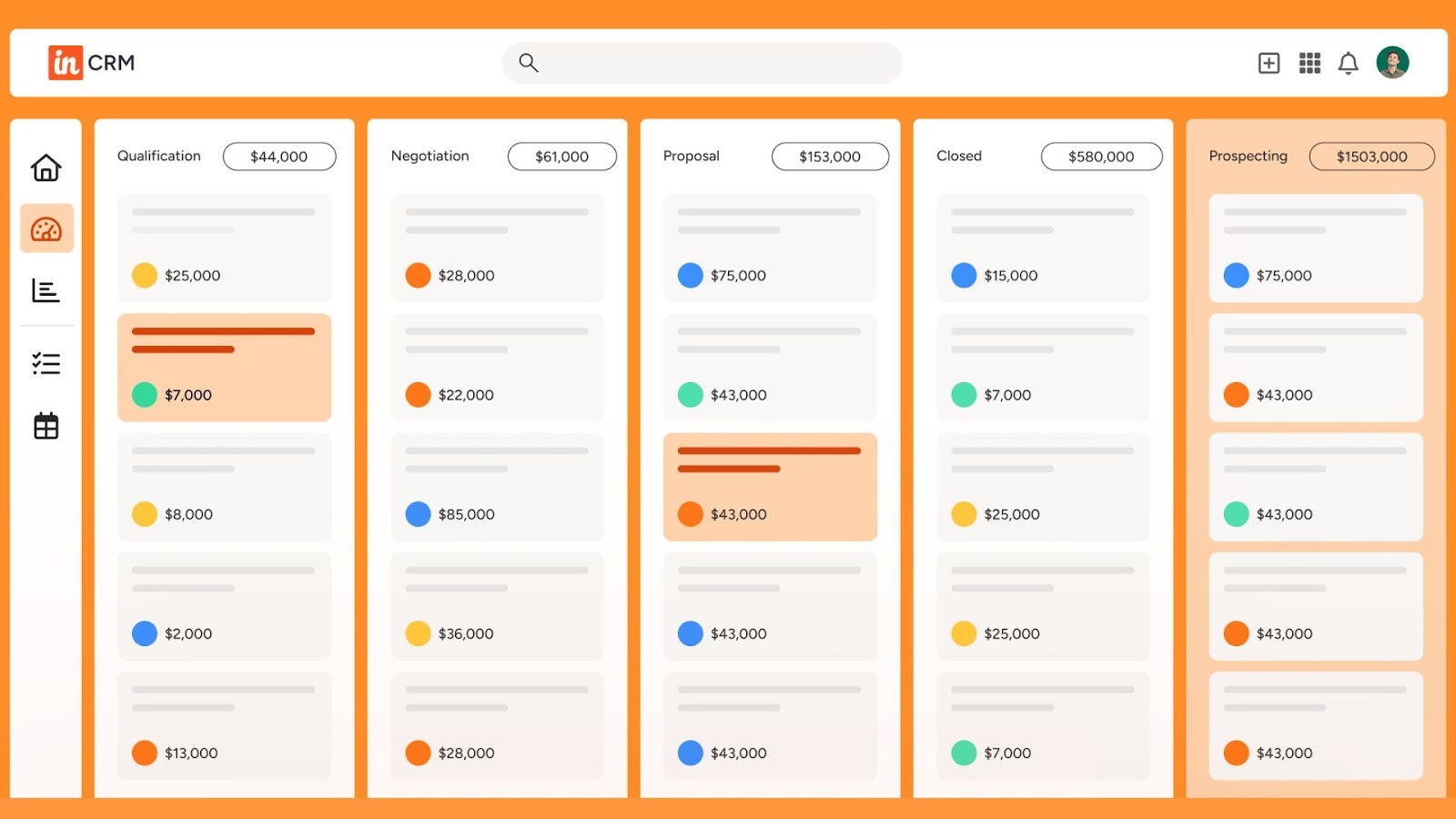Viewport: 1456px width, 819px height.
Task: Open the analytics bar chart icon
Action: point(45,291)
